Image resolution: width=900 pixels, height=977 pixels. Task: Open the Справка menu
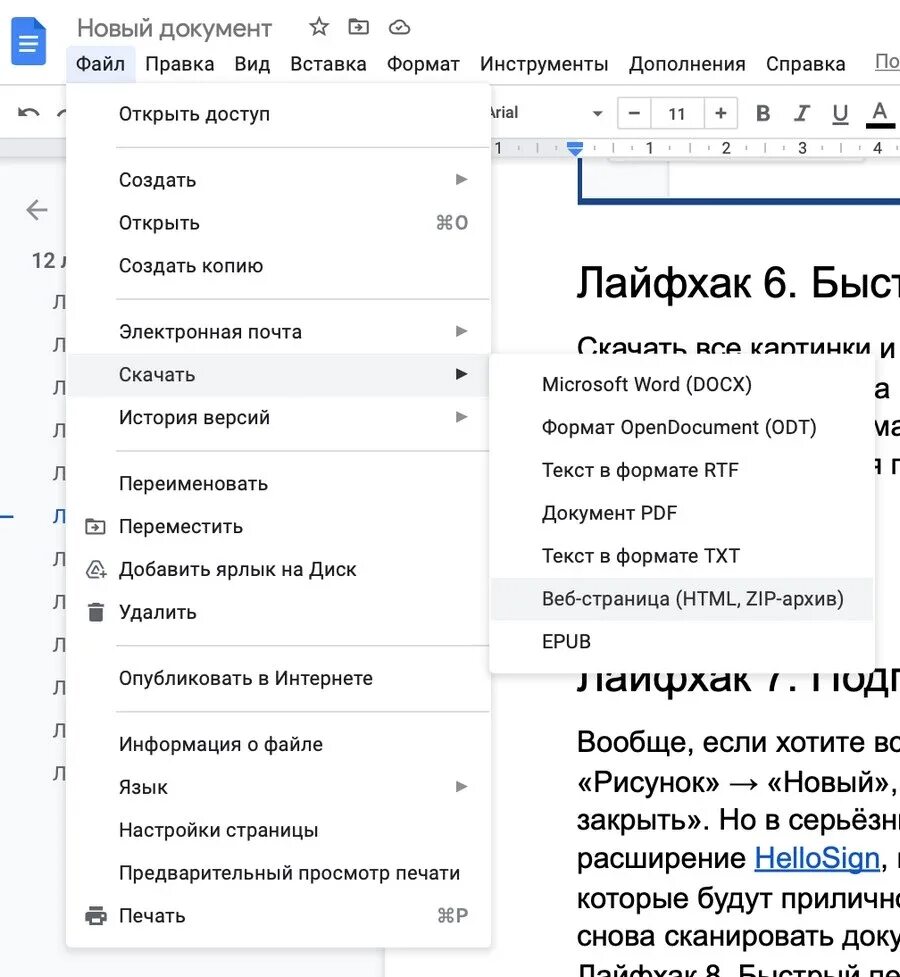pos(806,64)
